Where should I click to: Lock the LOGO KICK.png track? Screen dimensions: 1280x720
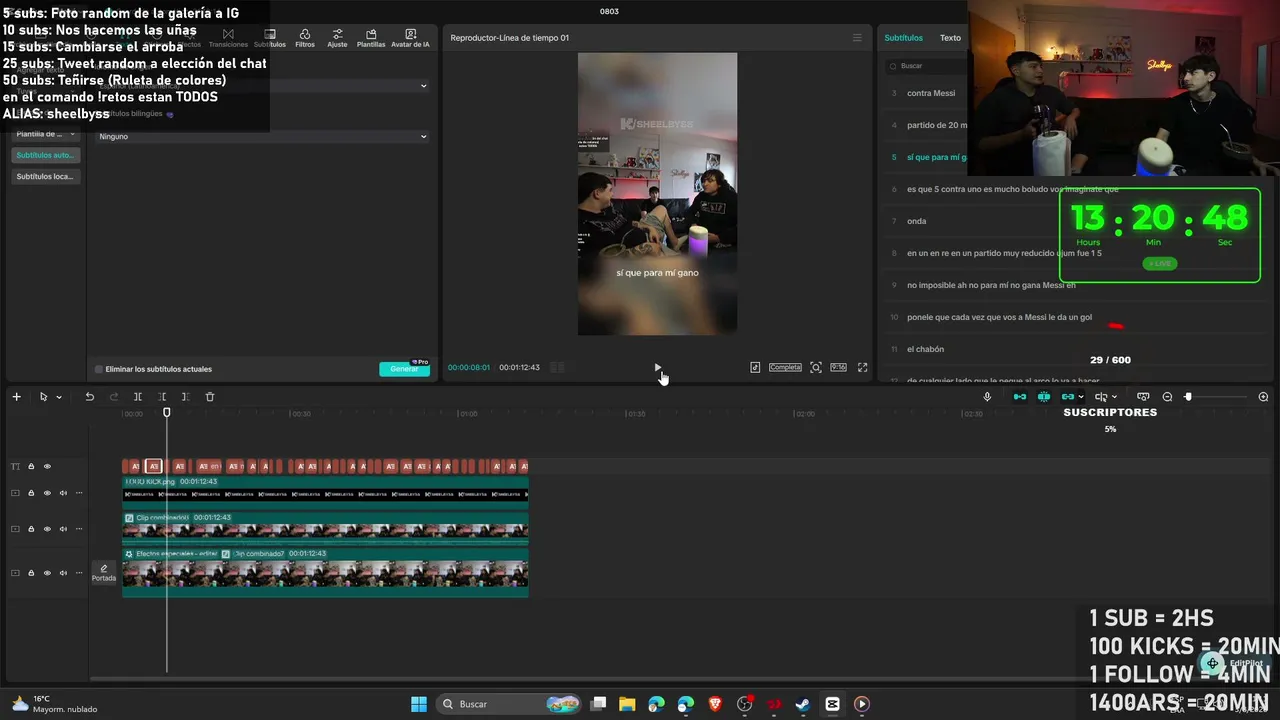point(31,493)
